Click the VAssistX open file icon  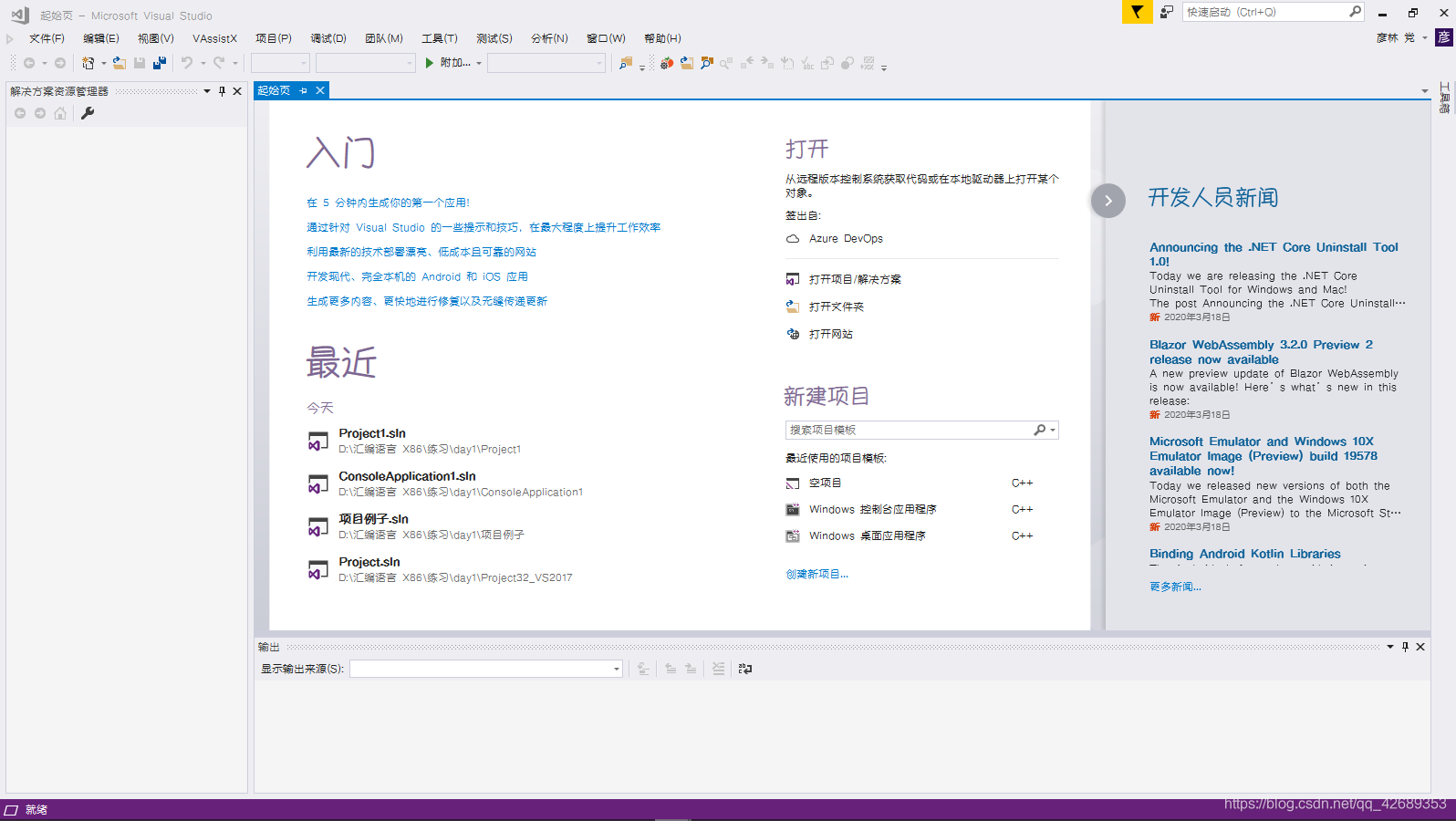pyautogui.click(x=687, y=63)
